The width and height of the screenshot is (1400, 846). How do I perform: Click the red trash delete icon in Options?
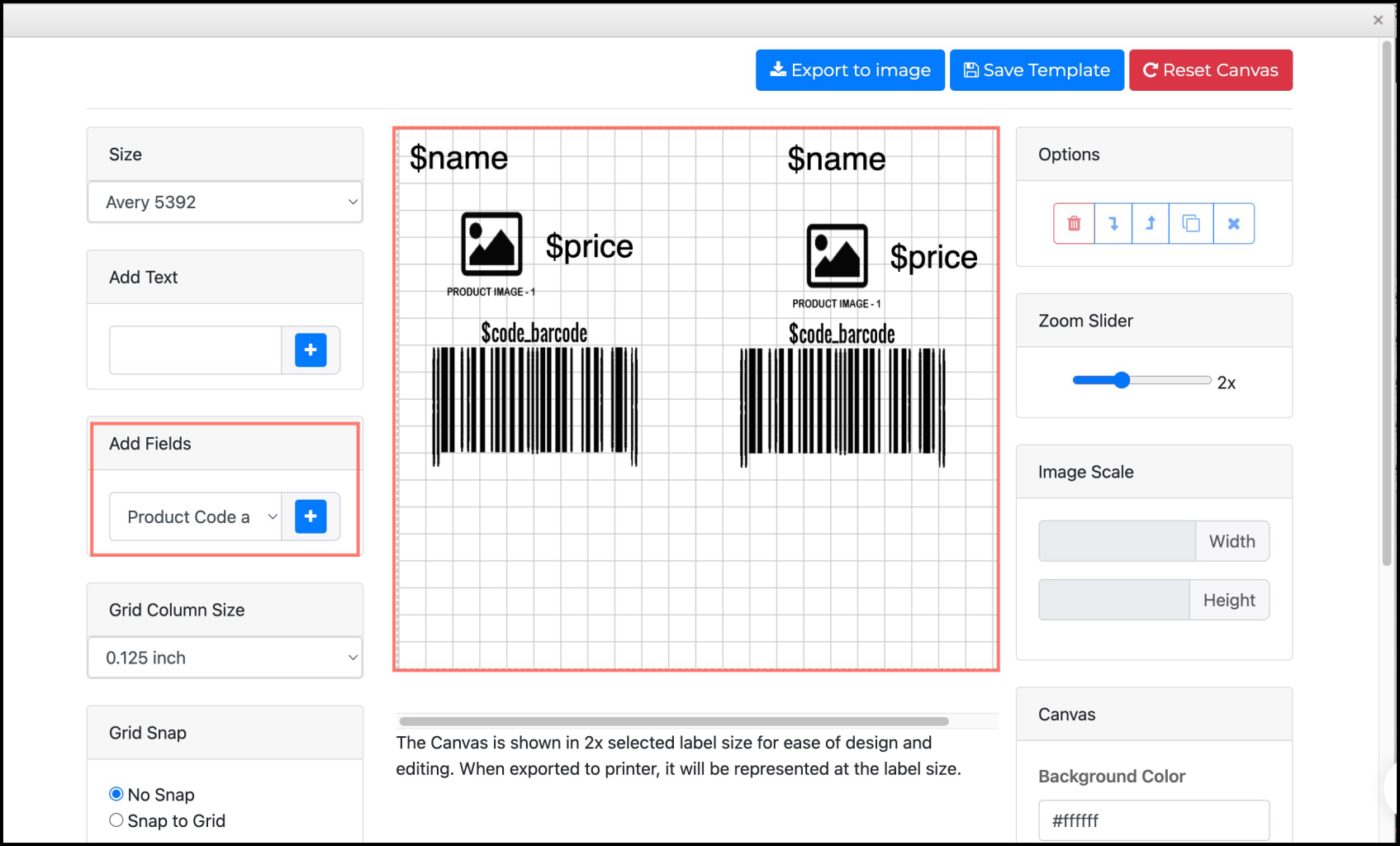[1074, 224]
